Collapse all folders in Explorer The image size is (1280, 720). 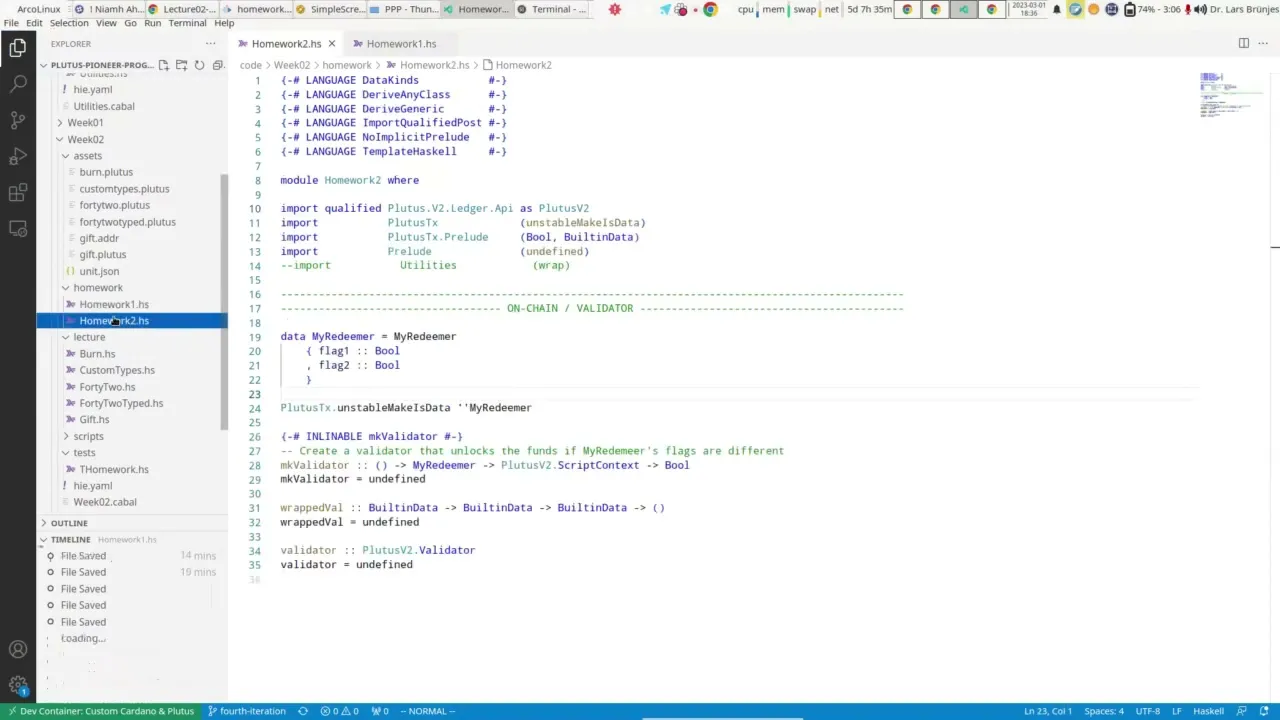pyautogui.click(x=217, y=65)
